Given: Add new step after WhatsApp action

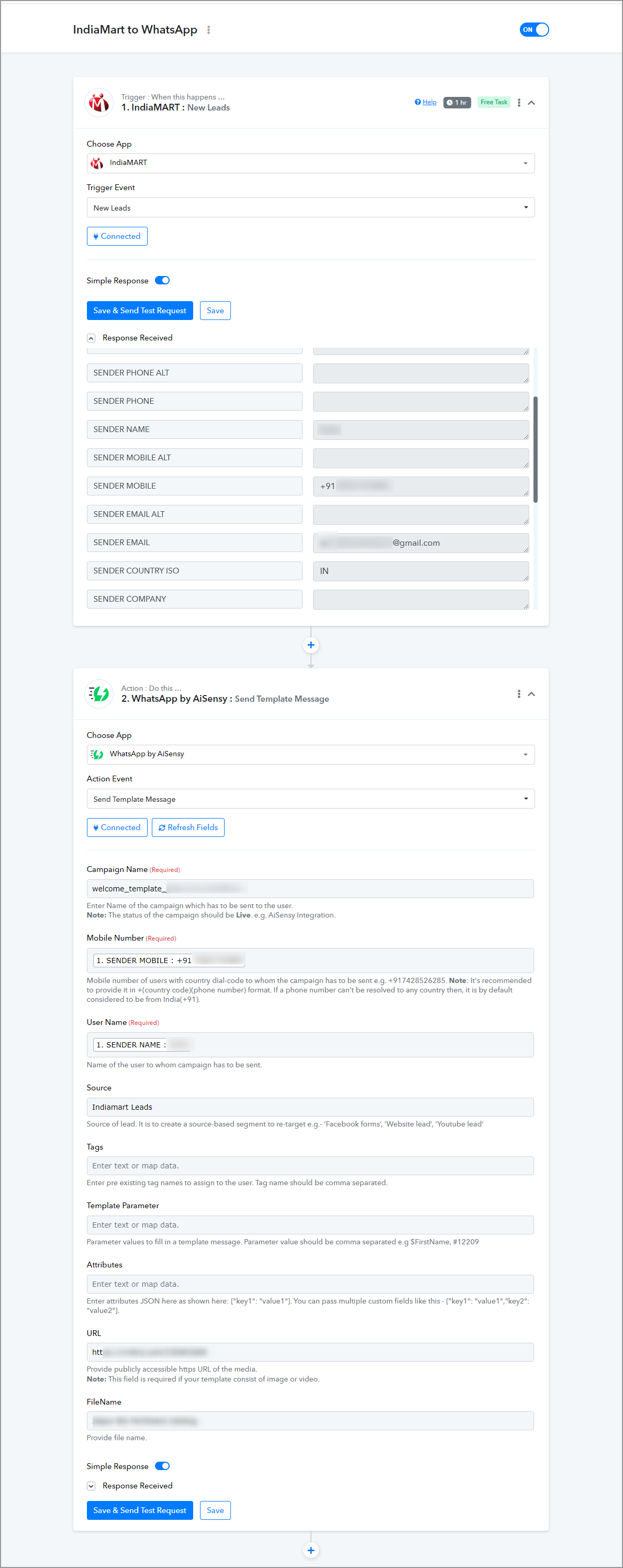Looking at the screenshot, I should pyautogui.click(x=311, y=1550).
